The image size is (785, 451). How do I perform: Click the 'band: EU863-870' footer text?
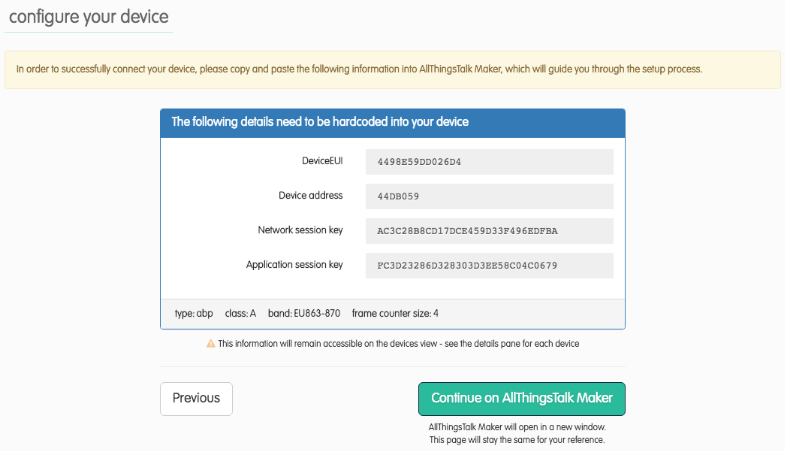(304, 313)
